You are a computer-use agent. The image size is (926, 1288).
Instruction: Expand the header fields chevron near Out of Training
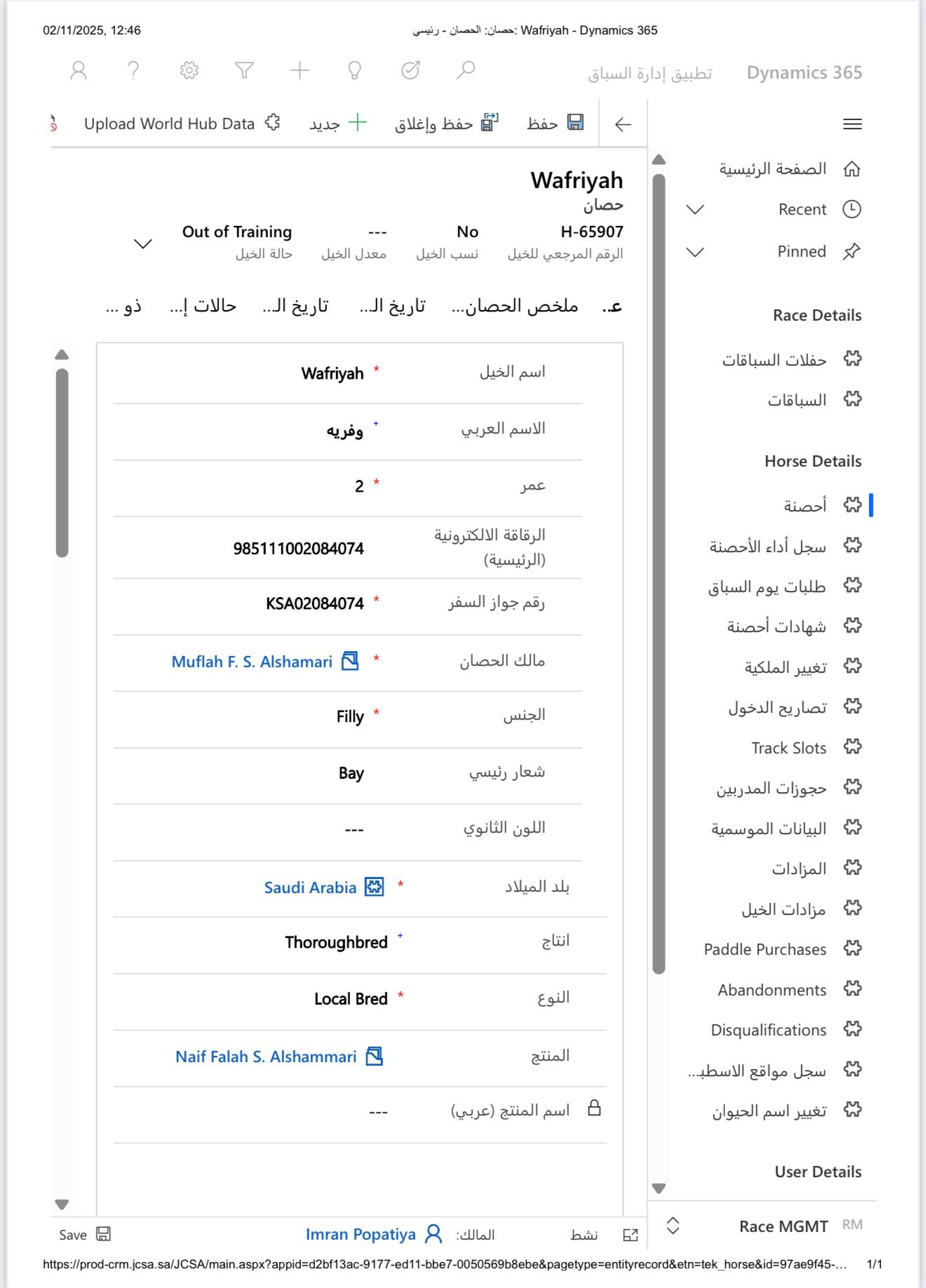click(x=143, y=243)
